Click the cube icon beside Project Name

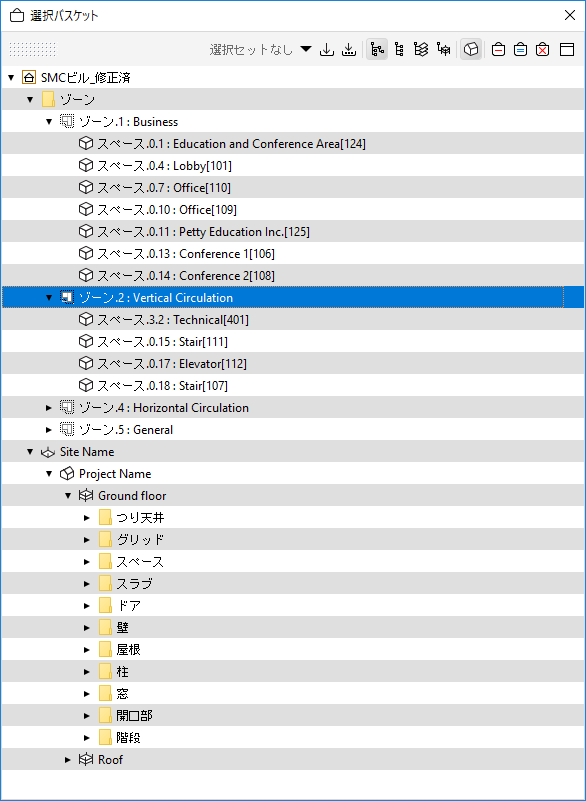[67, 474]
